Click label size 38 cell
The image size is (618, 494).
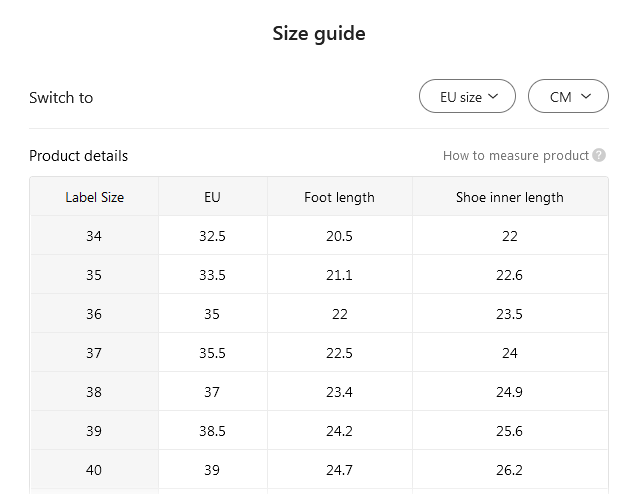tap(94, 392)
